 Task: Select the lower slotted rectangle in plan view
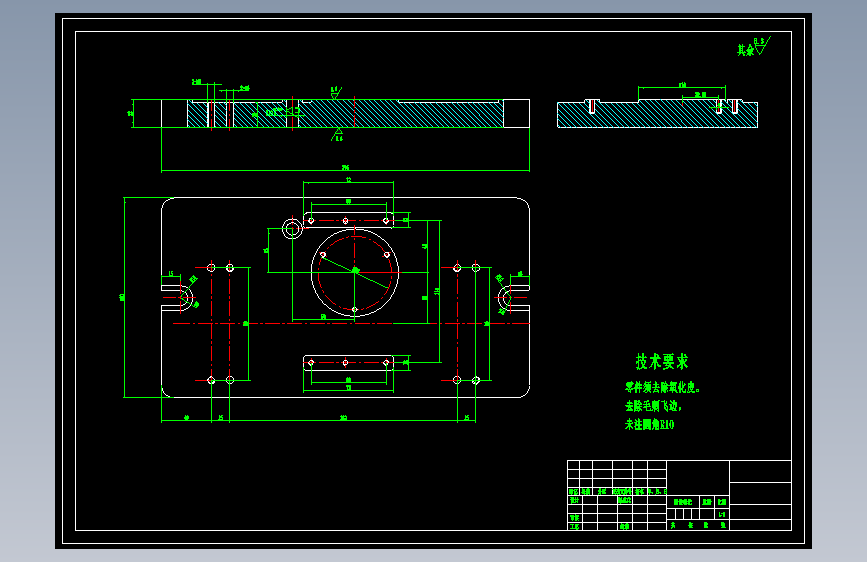348,363
